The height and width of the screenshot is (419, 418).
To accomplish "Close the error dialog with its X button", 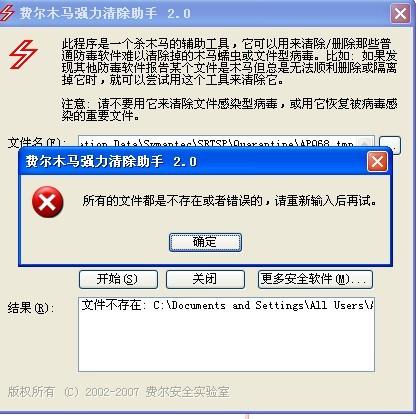I will 377,162.
